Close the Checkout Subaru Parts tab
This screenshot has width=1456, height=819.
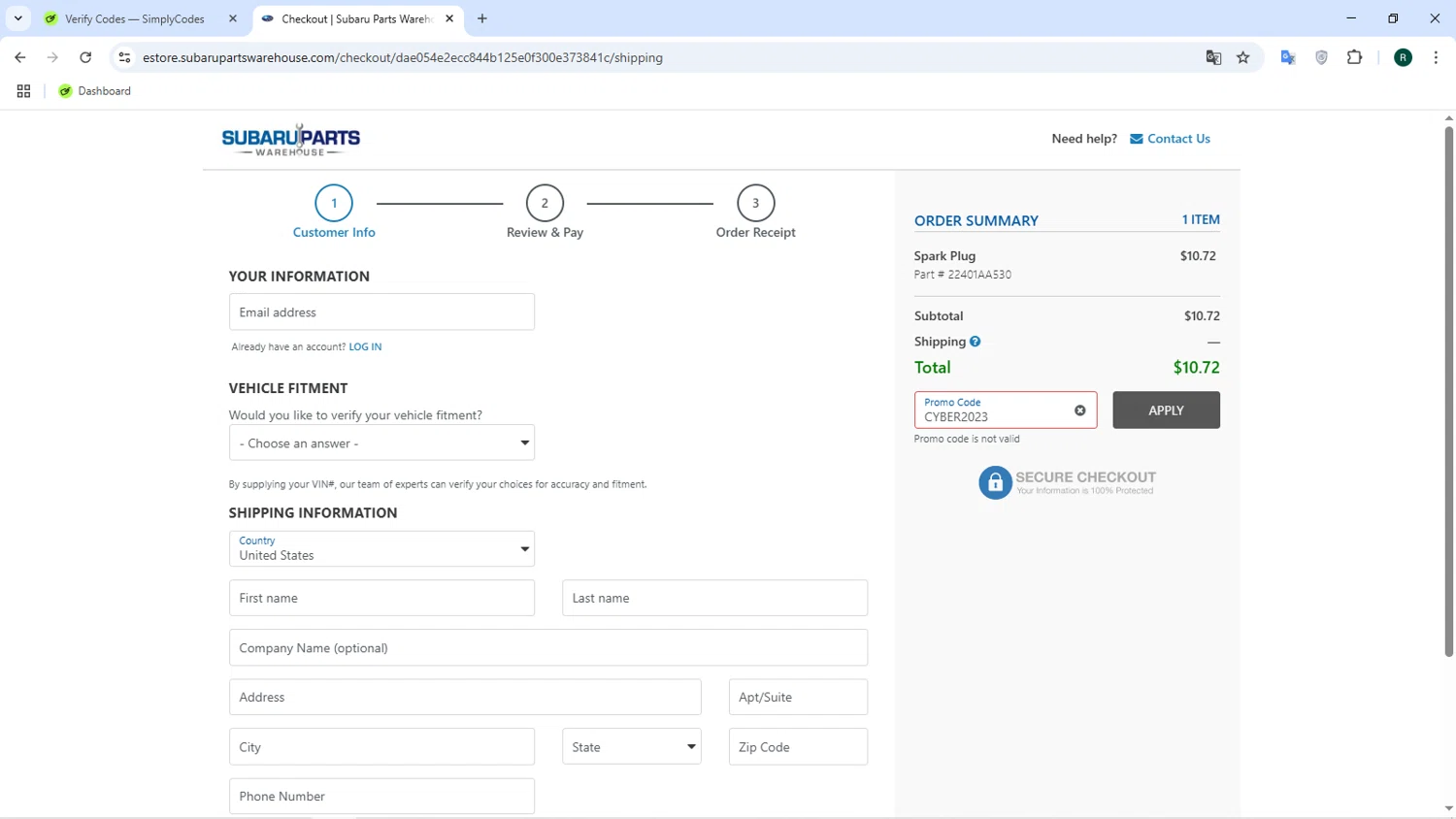tap(449, 18)
